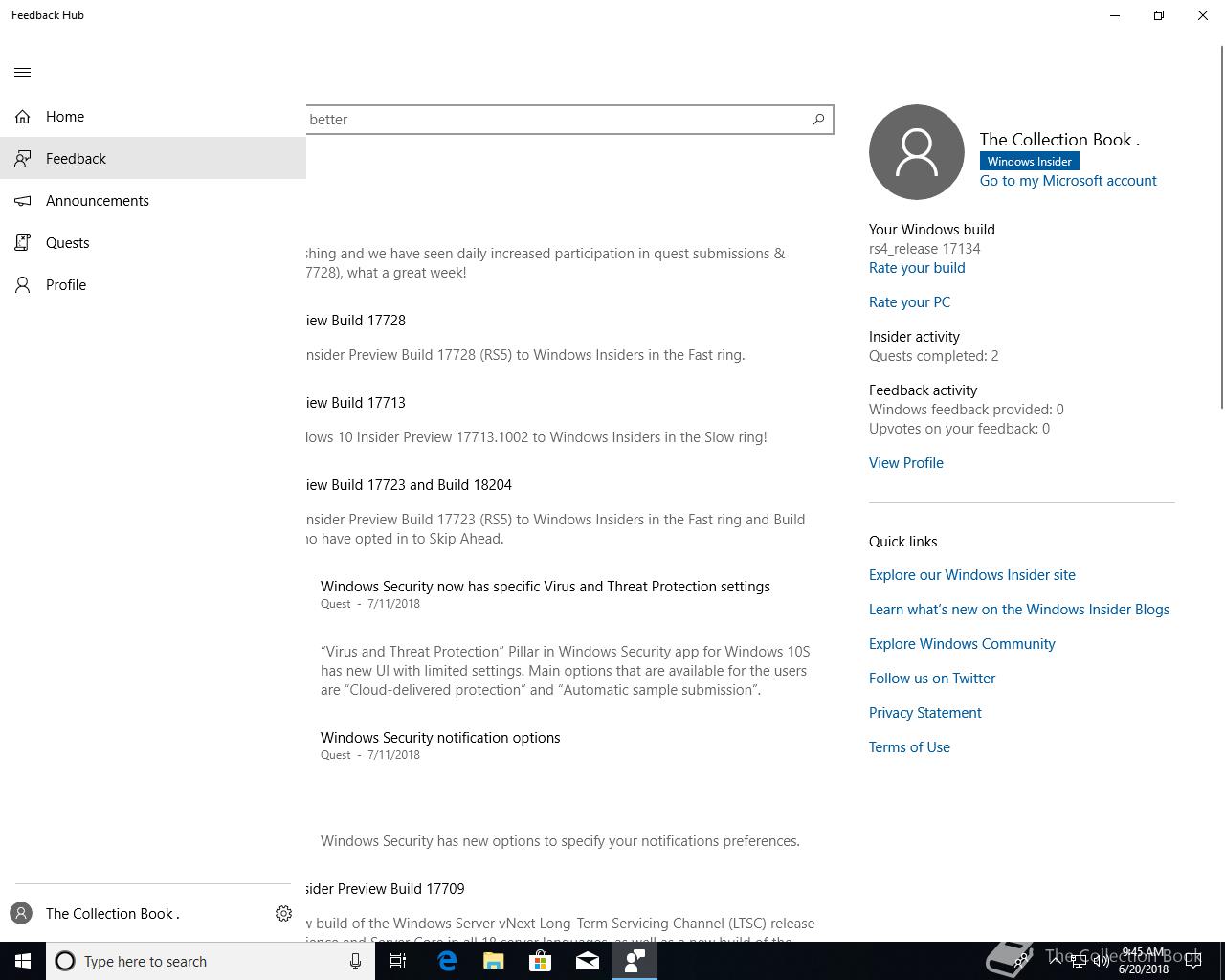Image resolution: width=1225 pixels, height=980 pixels.
Task: Click the Profile person icon
Action: 23,285
